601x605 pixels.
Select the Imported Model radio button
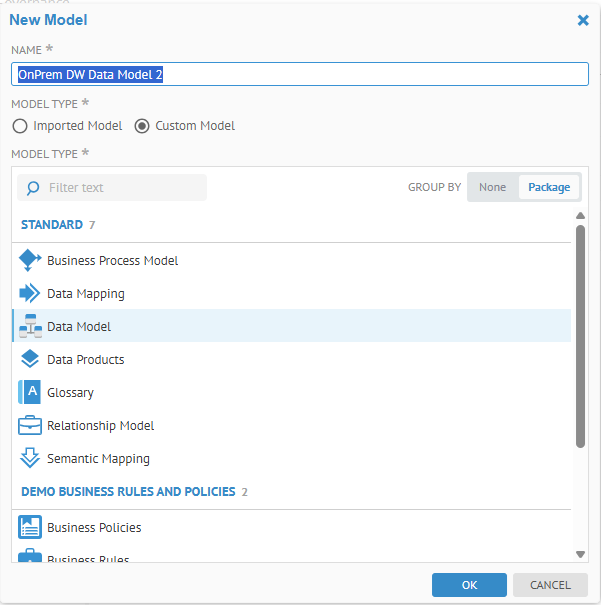pos(20,126)
